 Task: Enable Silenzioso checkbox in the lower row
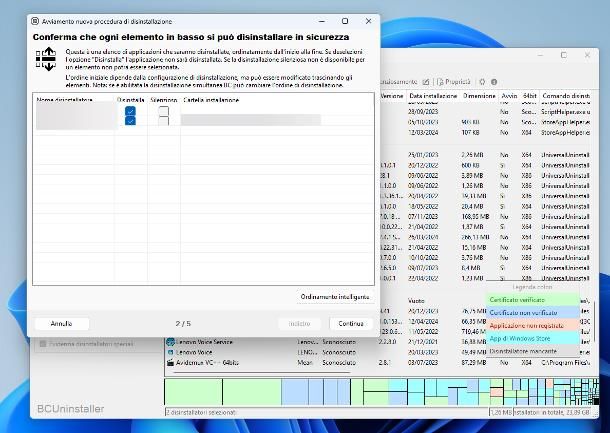(164, 121)
